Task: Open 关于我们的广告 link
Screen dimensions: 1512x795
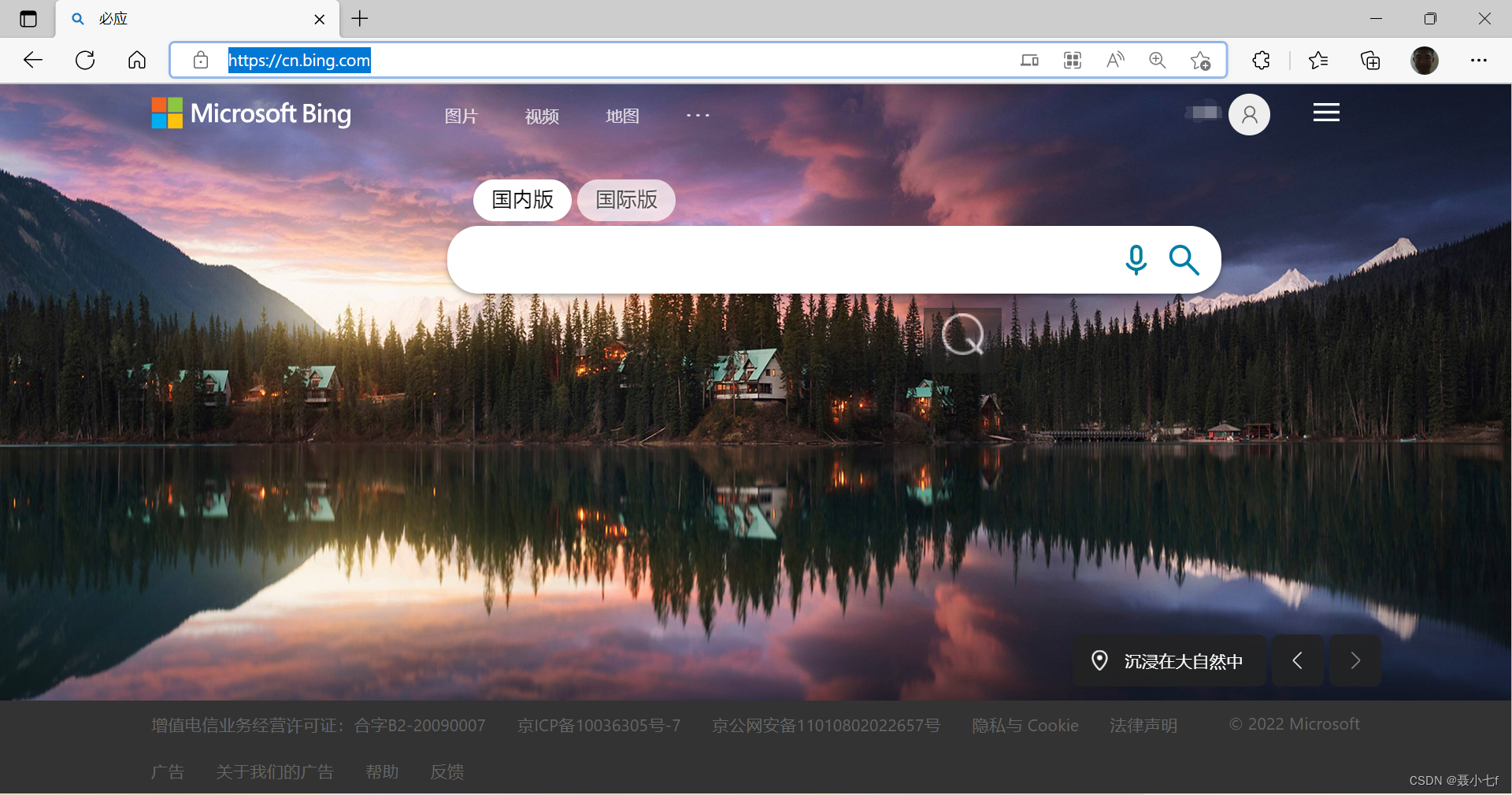Action: 275,771
